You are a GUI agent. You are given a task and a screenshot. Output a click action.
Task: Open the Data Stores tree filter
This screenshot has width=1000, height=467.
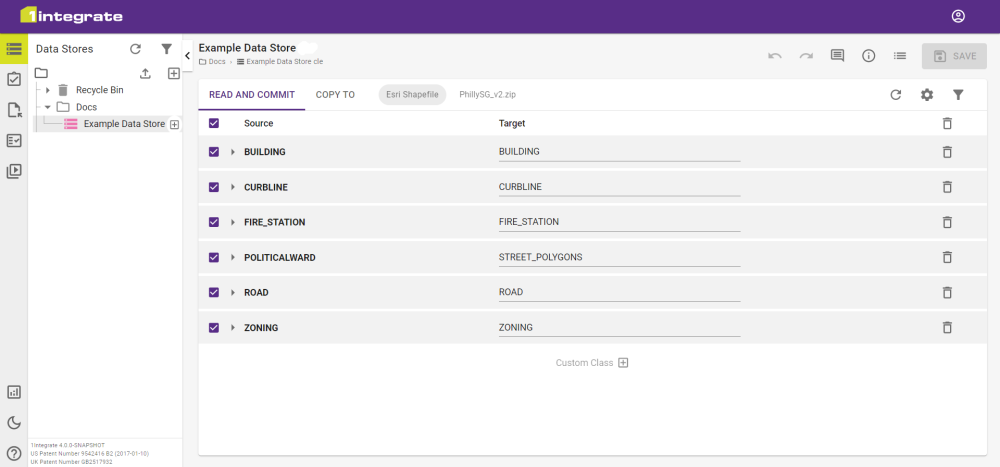[167, 48]
